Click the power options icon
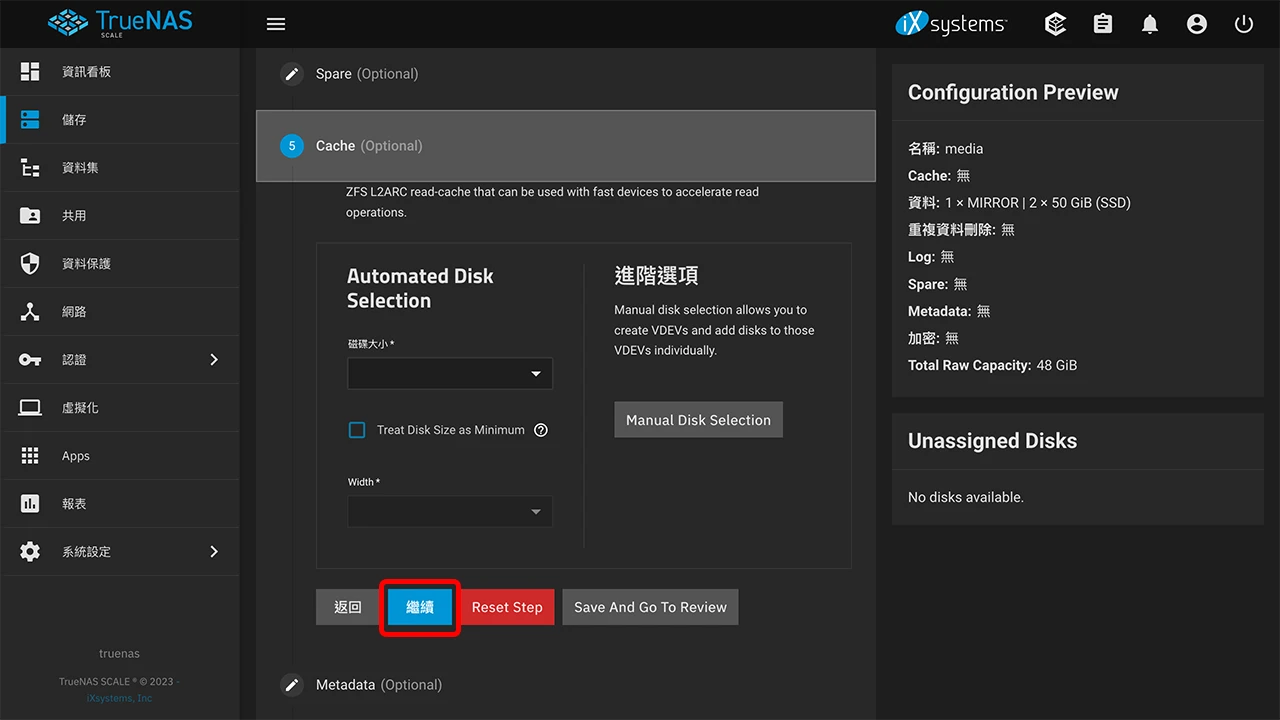The width and height of the screenshot is (1280, 720). click(1243, 23)
